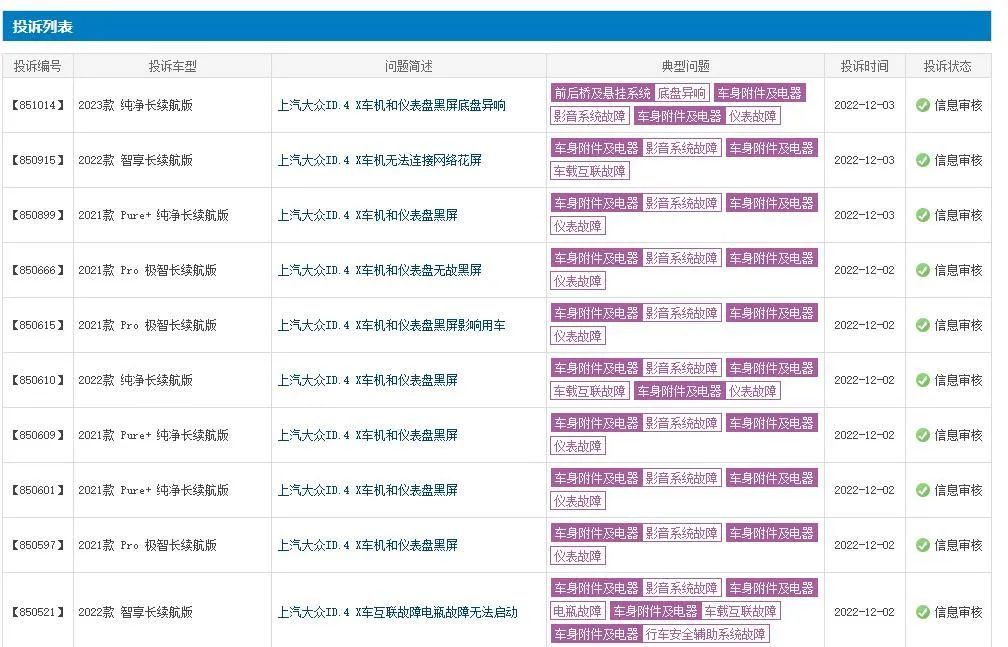Open complaint link in row 850597

(x=367, y=545)
